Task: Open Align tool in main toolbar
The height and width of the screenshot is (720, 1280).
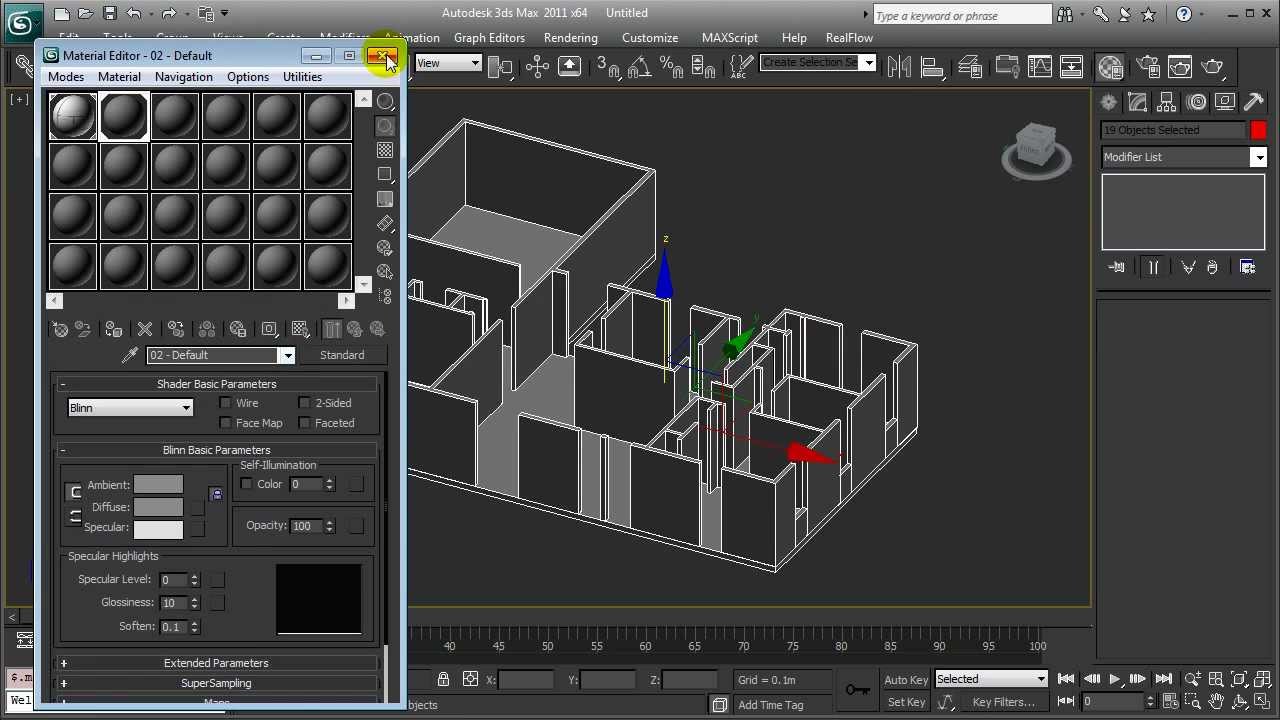Action: click(932, 67)
